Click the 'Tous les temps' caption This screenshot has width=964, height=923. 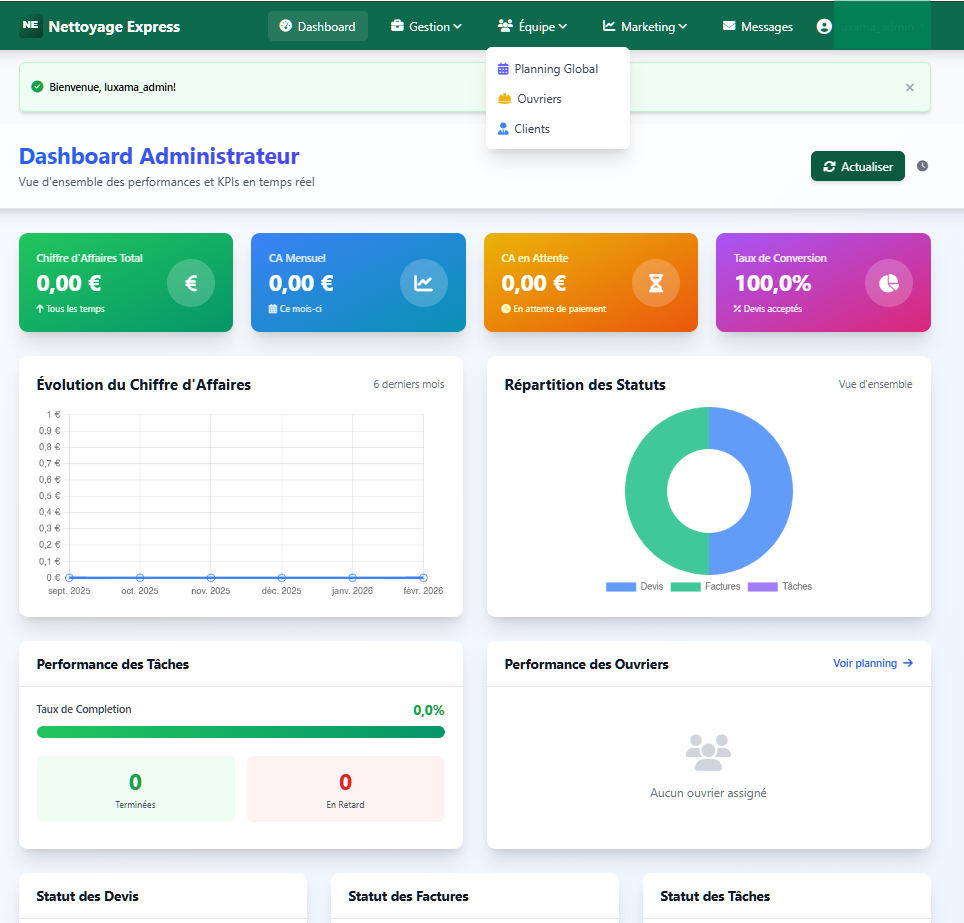coord(76,309)
